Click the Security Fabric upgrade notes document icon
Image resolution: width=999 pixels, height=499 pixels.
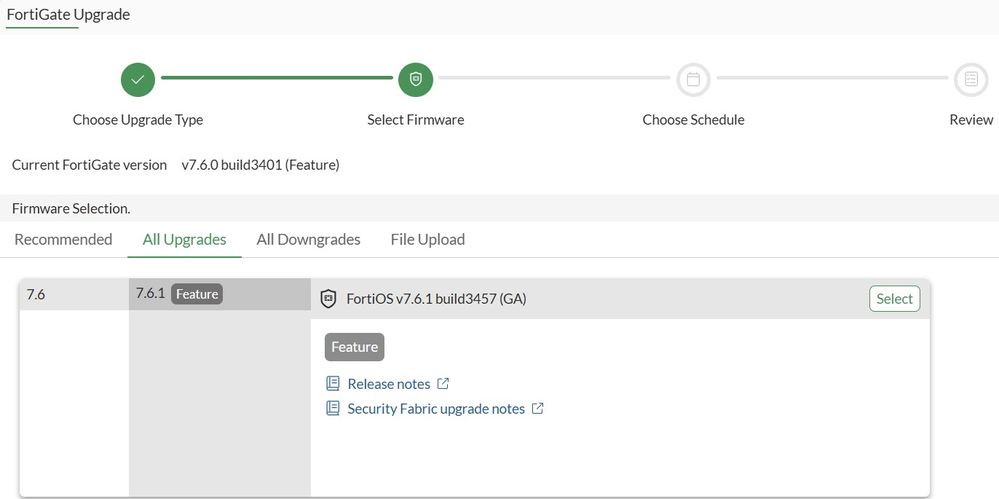(333, 409)
